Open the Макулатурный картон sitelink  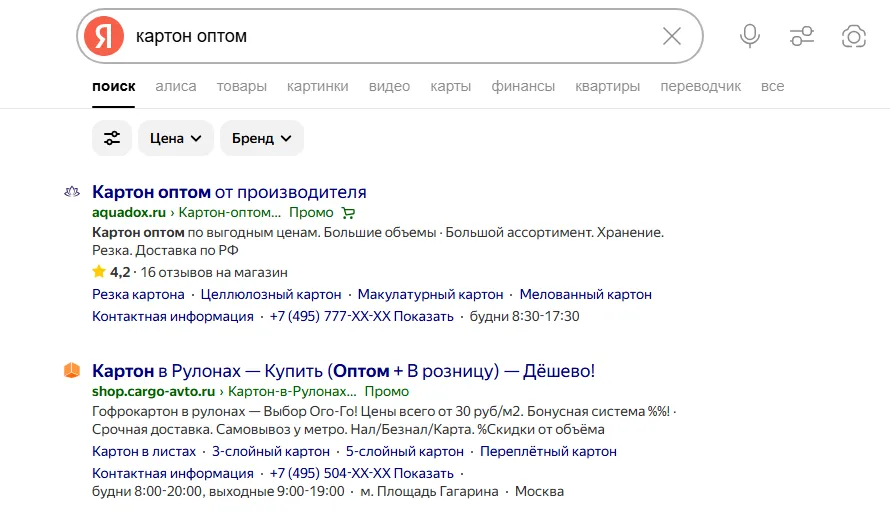[x=430, y=294]
